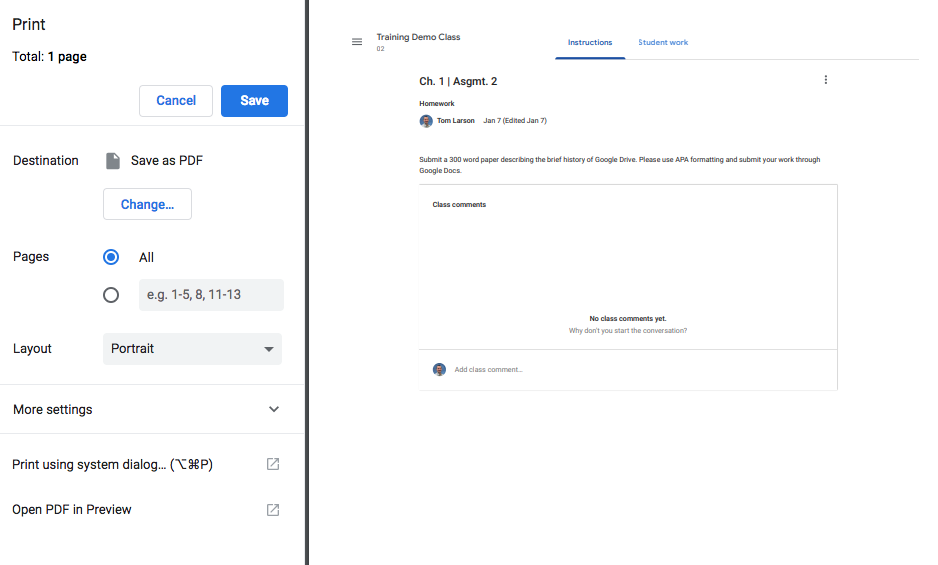Click the Add class comment field
Screen dimensions: 938x565
point(488,370)
